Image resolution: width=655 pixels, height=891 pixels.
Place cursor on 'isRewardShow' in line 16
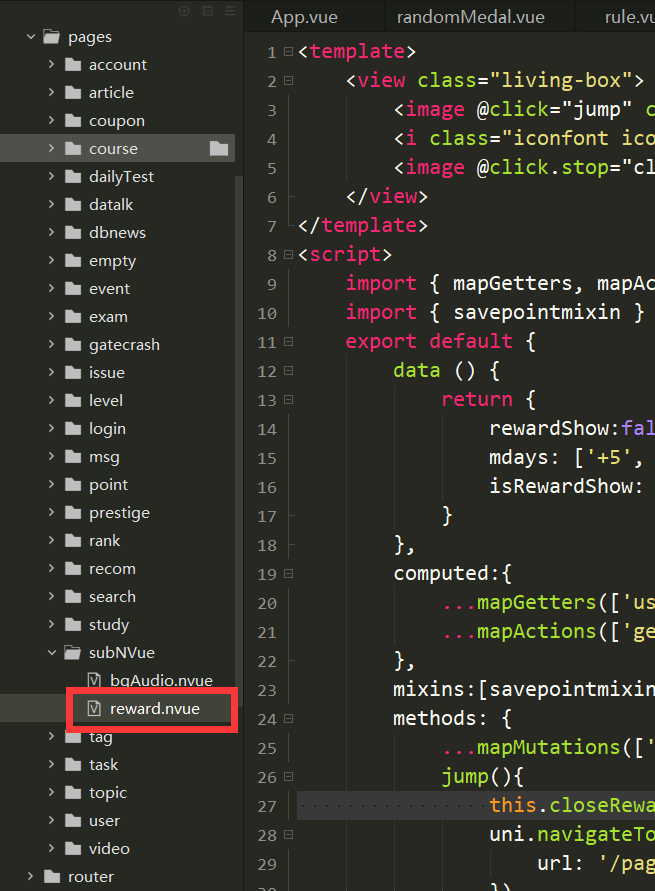(x=561, y=486)
